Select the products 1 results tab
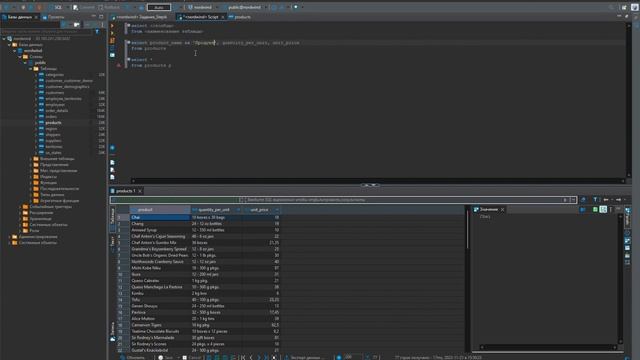 pyautogui.click(x=125, y=191)
